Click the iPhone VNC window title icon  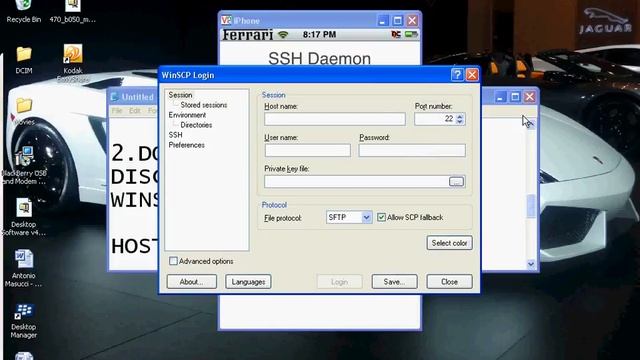(x=226, y=20)
